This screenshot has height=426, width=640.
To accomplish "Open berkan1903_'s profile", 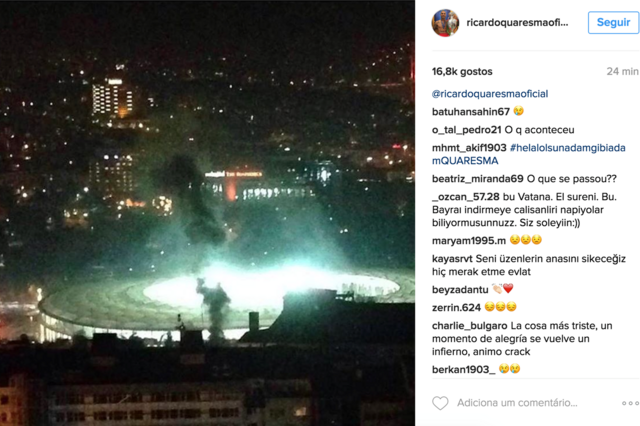I will click(464, 370).
